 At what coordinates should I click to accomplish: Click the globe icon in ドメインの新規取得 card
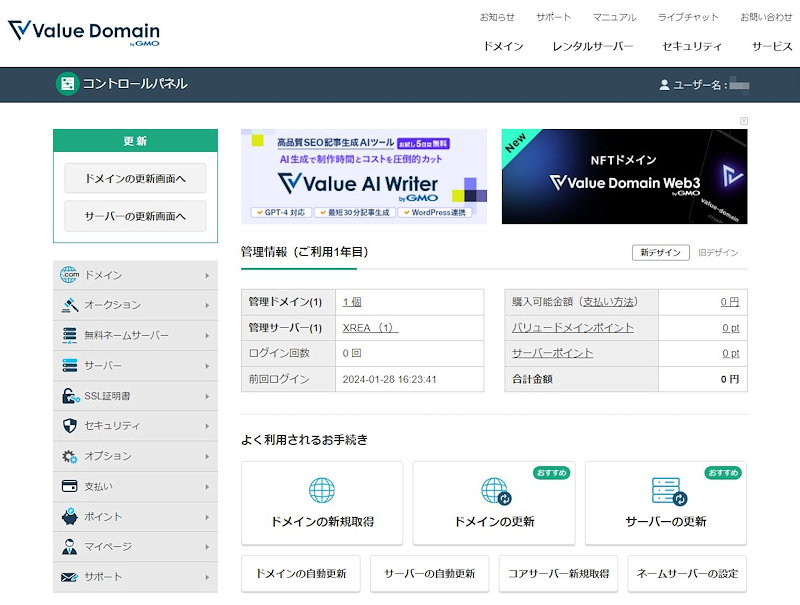pos(322,491)
